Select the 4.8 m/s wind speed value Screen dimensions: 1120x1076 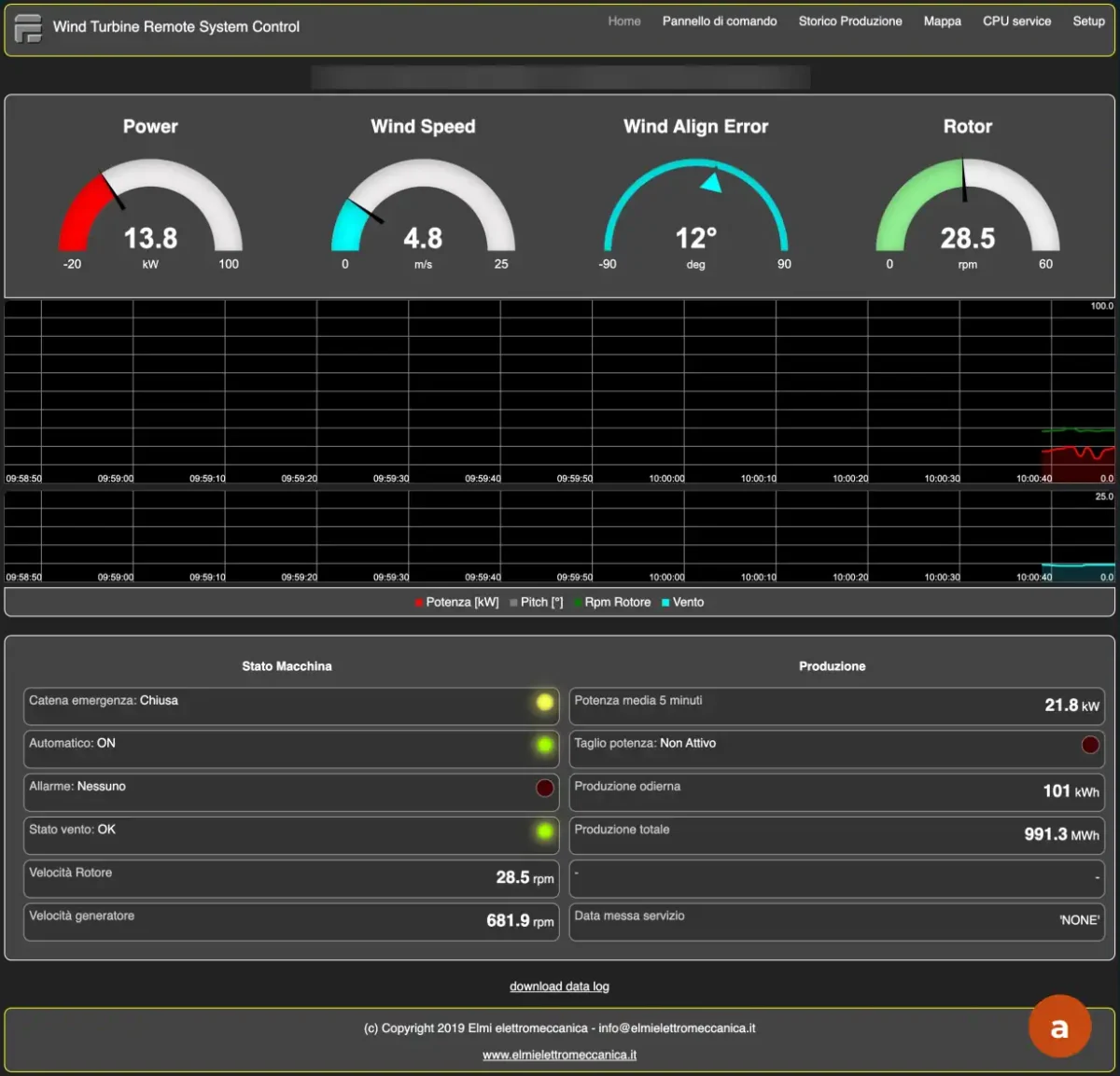click(x=423, y=239)
